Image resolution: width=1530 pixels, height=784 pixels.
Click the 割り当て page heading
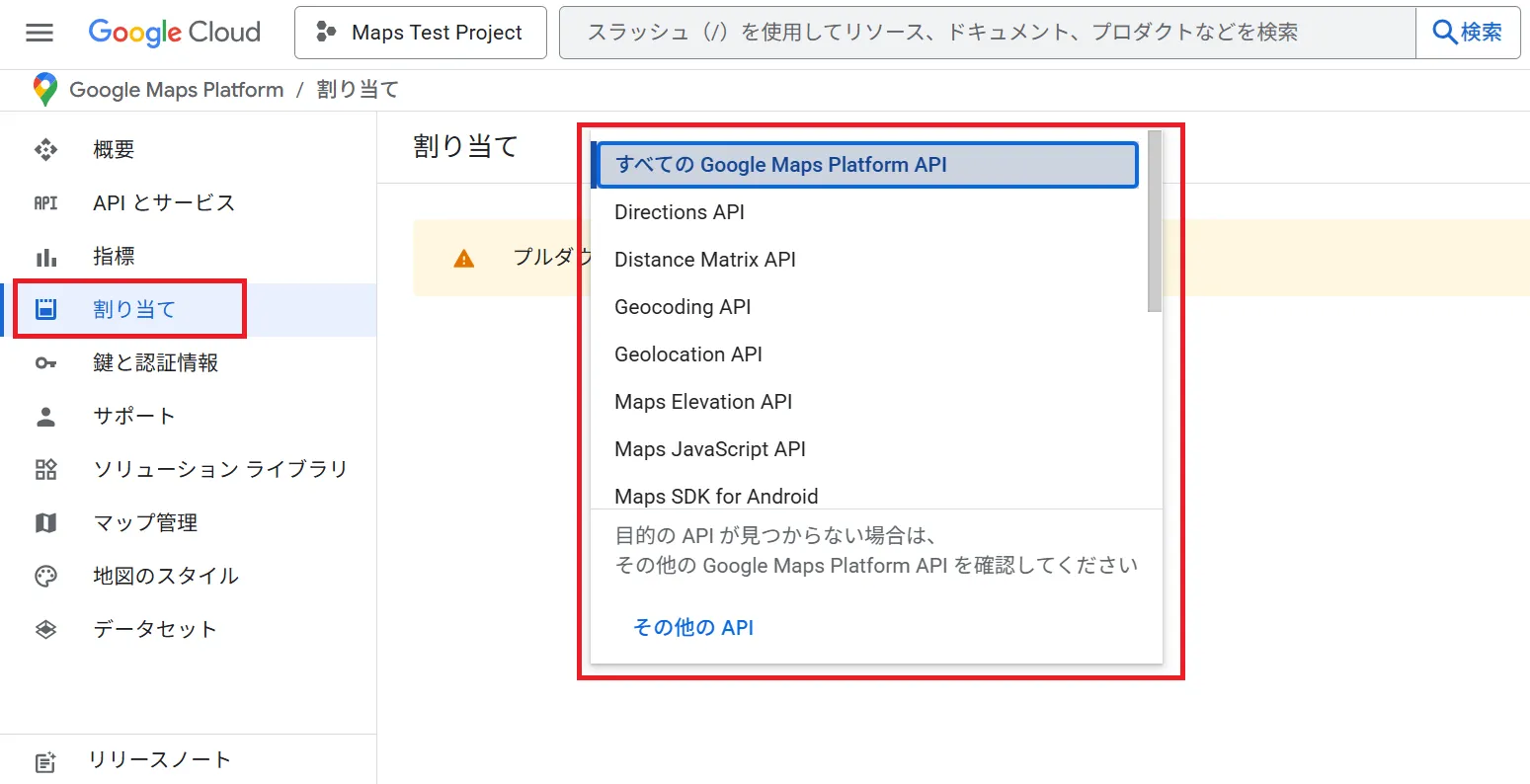pyautogui.click(x=465, y=146)
